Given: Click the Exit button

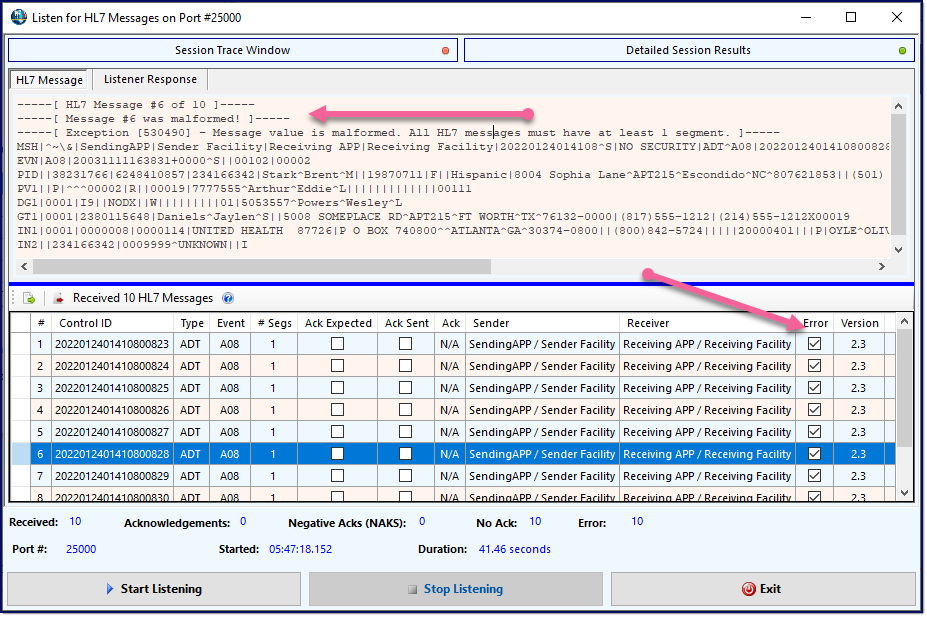Looking at the screenshot, I should (763, 589).
